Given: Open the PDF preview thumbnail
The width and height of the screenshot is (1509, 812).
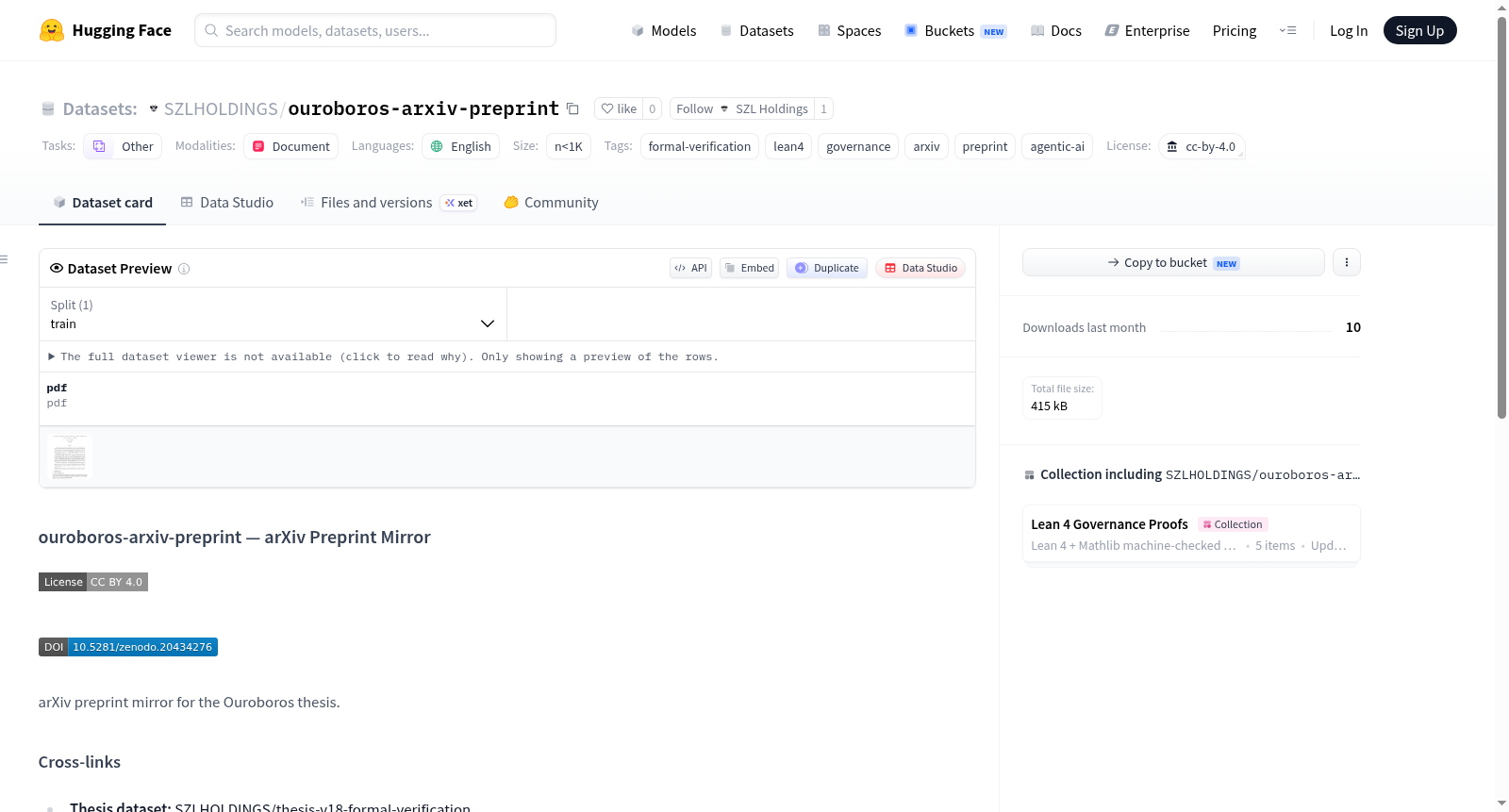Looking at the screenshot, I should (x=70, y=457).
